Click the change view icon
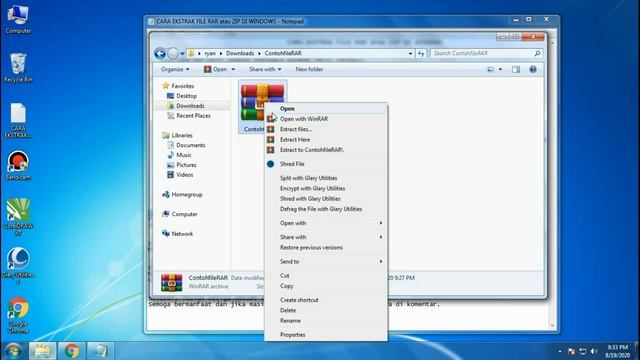Viewport: 640px width, 360px height. [x=491, y=69]
